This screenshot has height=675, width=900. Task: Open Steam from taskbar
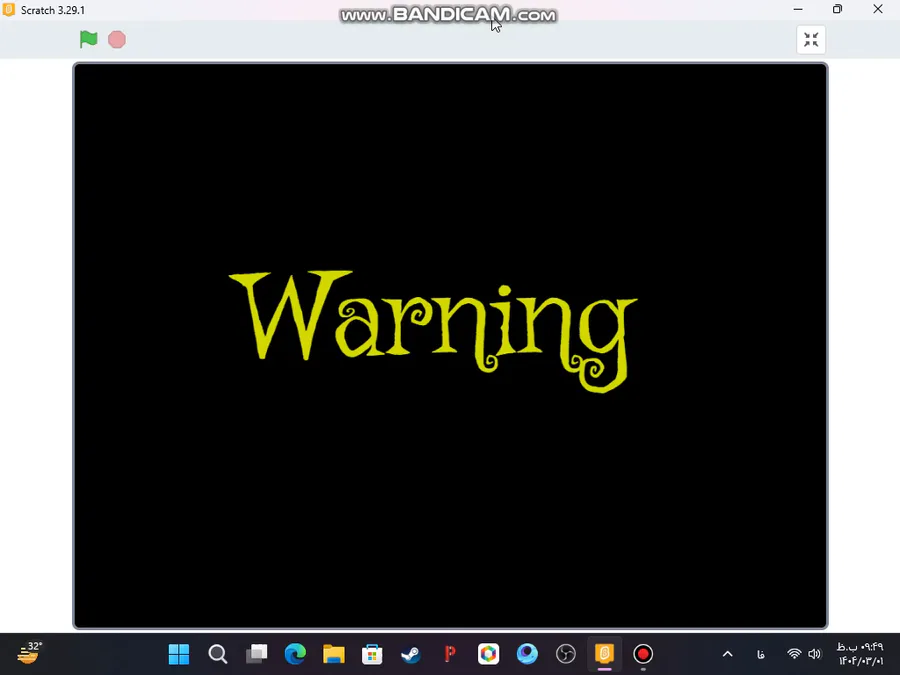411,654
